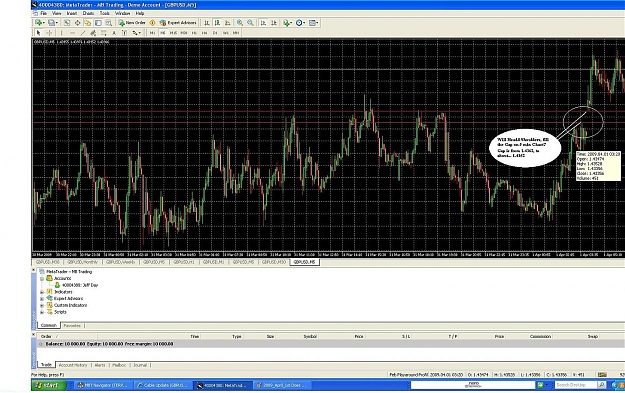Toggle chart Auto Scroll
625x393 pixels.
click(263, 23)
